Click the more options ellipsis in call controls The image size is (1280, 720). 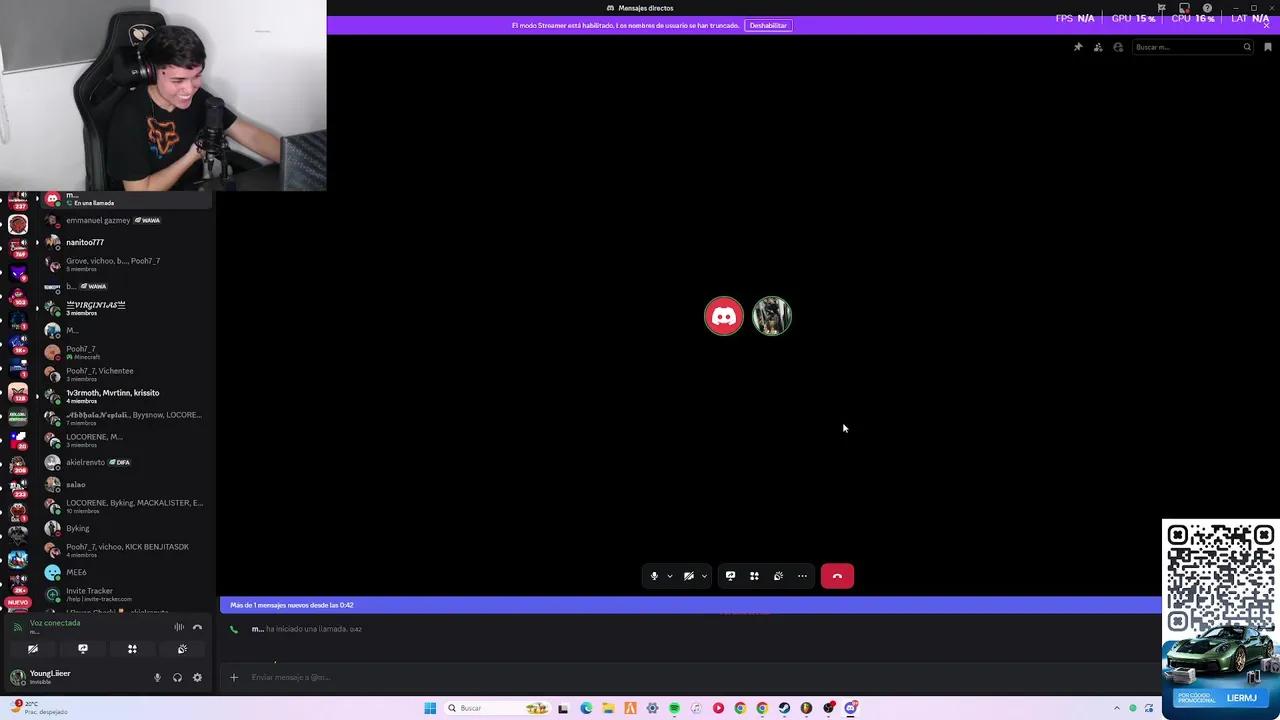(802, 575)
